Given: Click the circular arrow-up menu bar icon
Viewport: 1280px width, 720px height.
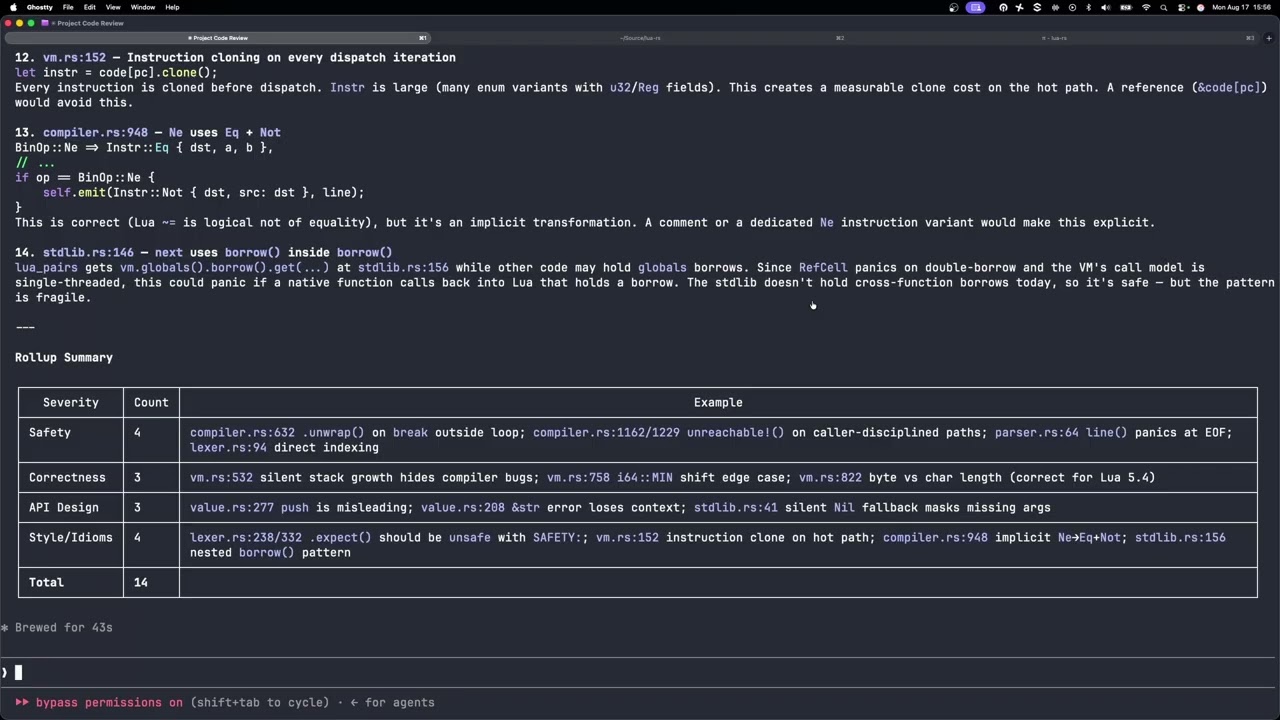Looking at the screenshot, I should click(x=1003, y=7).
